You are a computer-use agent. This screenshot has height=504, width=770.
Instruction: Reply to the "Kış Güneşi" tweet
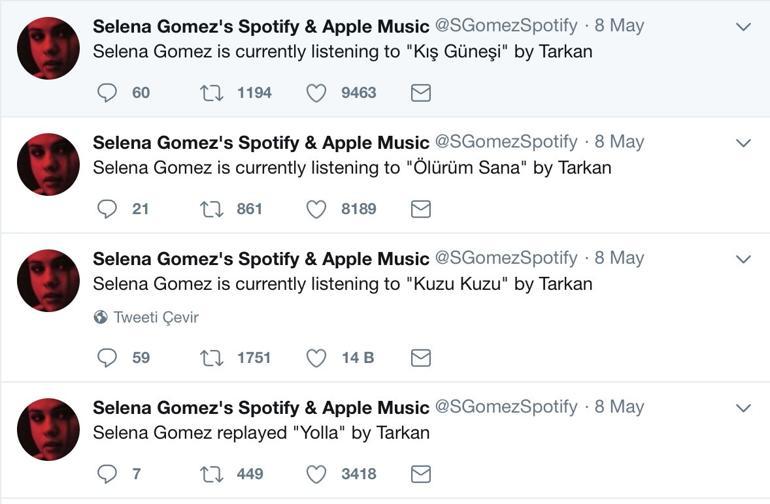108,93
